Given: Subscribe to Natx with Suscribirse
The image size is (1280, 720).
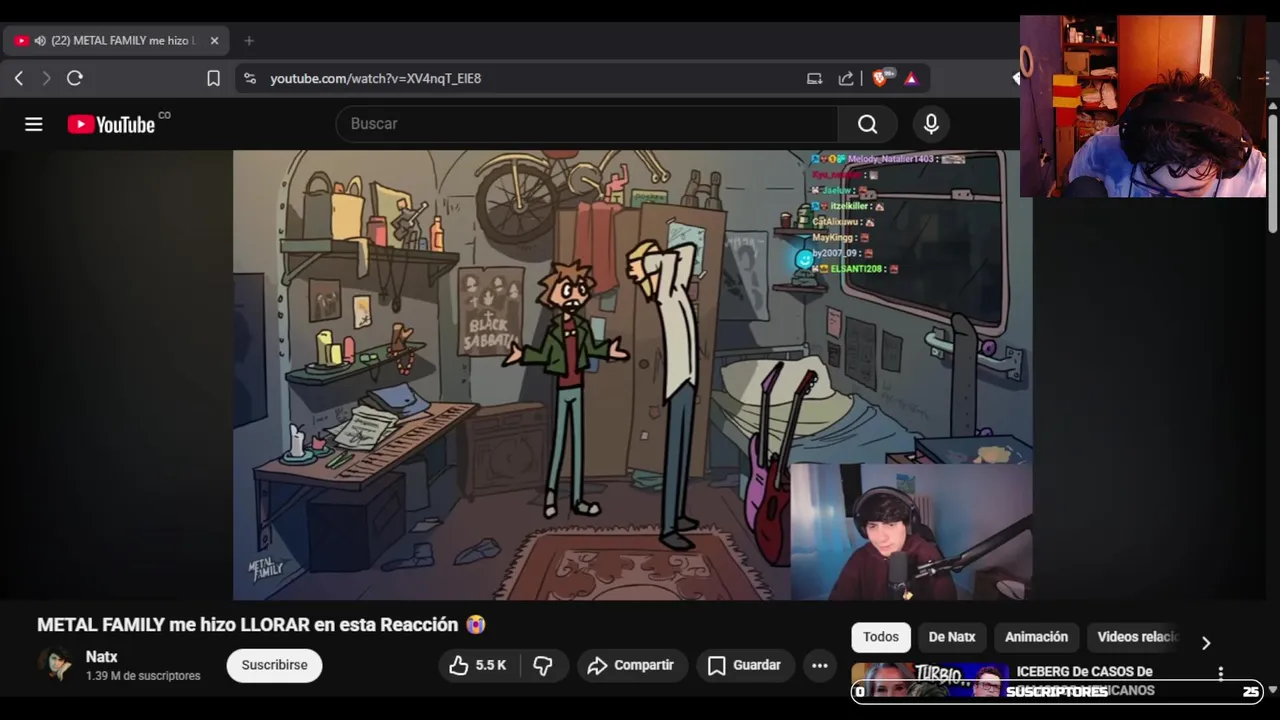Looking at the screenshot, I should point(274,665).
